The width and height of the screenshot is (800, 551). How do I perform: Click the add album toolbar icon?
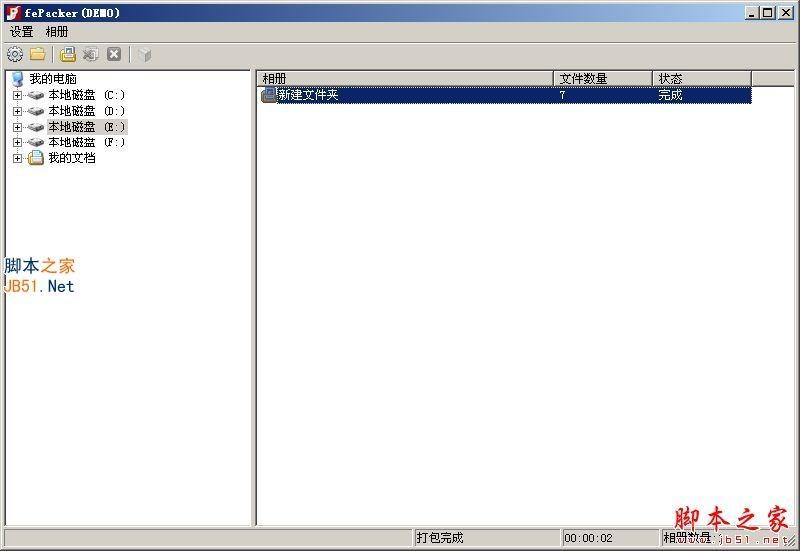coord(68,54)
